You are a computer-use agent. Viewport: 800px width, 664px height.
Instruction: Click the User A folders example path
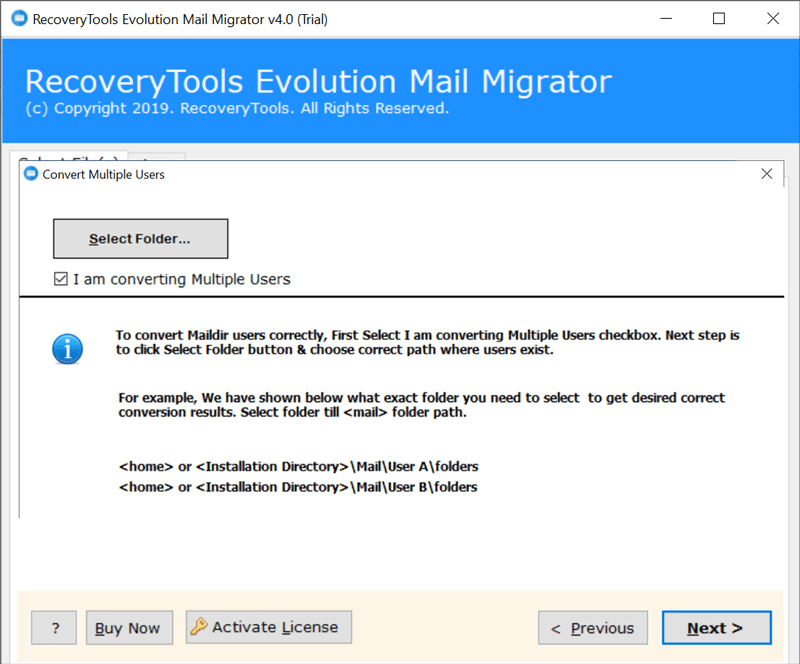[298, 466]
